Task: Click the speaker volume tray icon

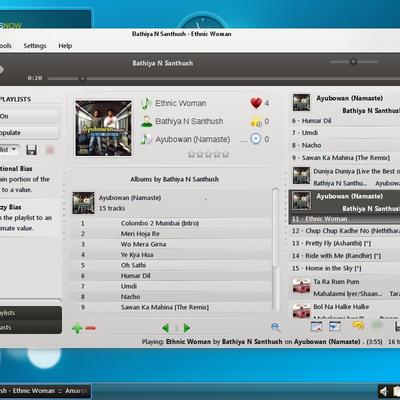Action: click(384, 391)
